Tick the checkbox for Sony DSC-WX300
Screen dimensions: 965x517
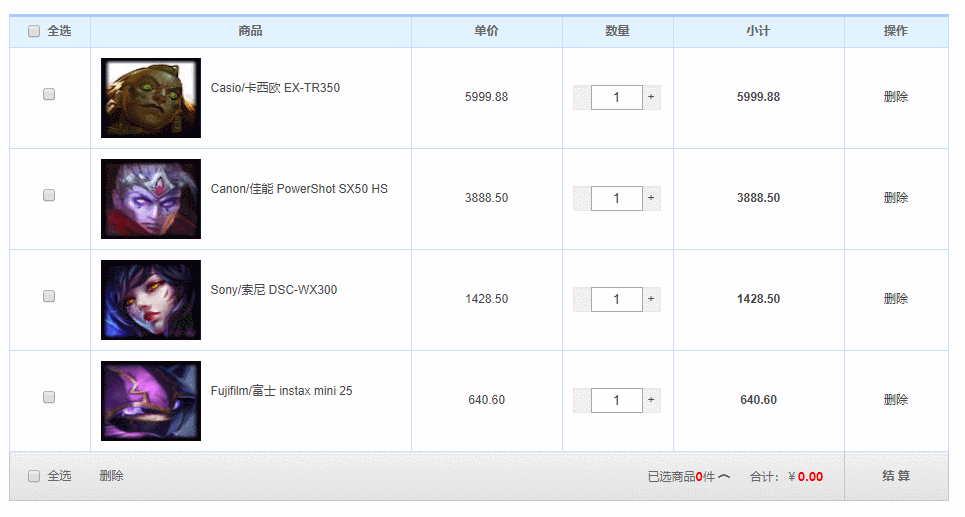(49, 296)
